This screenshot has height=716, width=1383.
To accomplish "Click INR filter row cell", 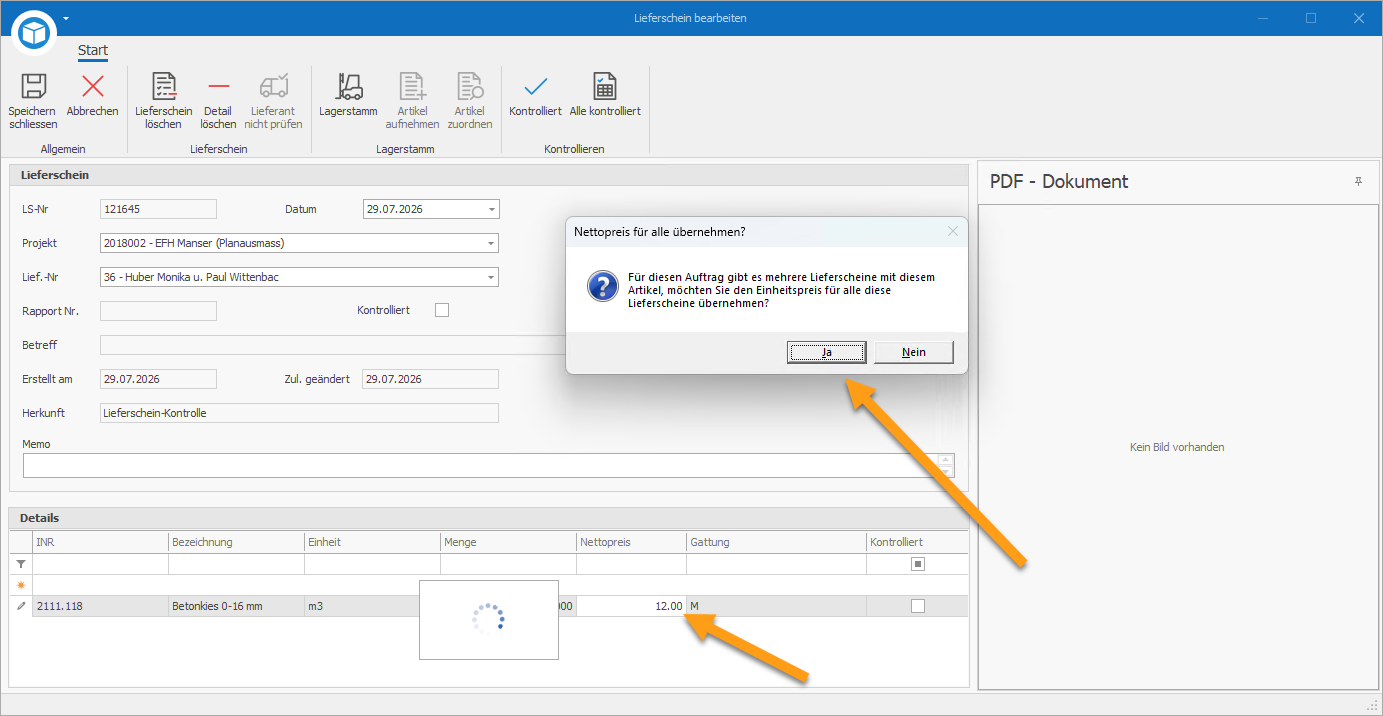I will tap(100, 564).
